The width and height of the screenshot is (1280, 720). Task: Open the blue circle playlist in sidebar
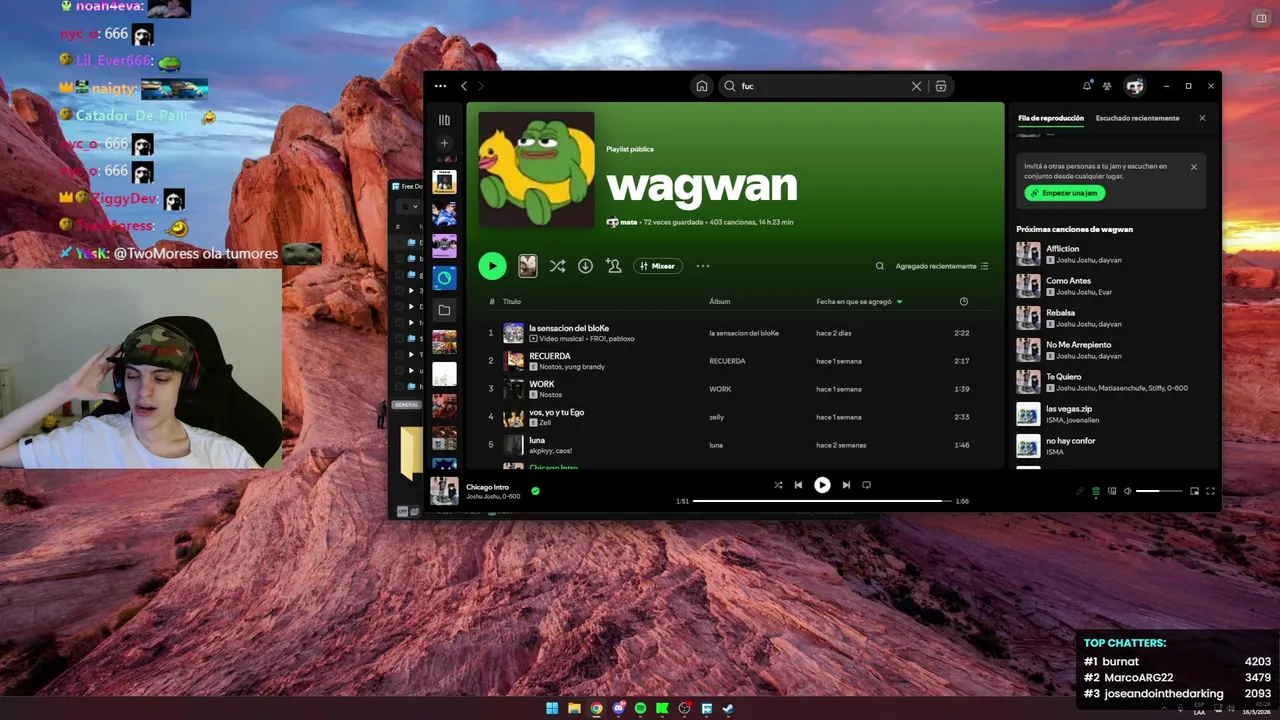(444, 278)
